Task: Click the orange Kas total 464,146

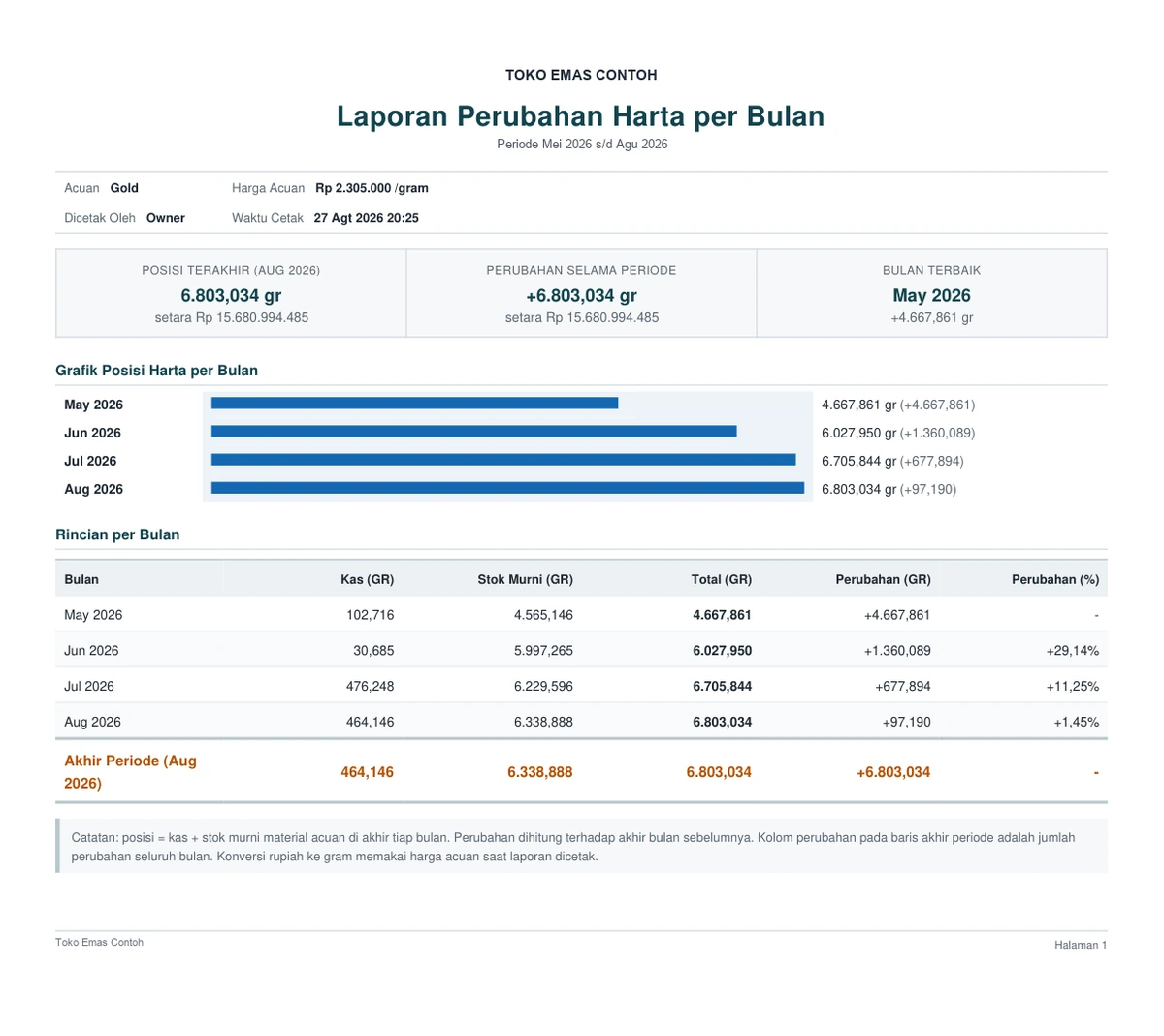Action: [367, 772]
